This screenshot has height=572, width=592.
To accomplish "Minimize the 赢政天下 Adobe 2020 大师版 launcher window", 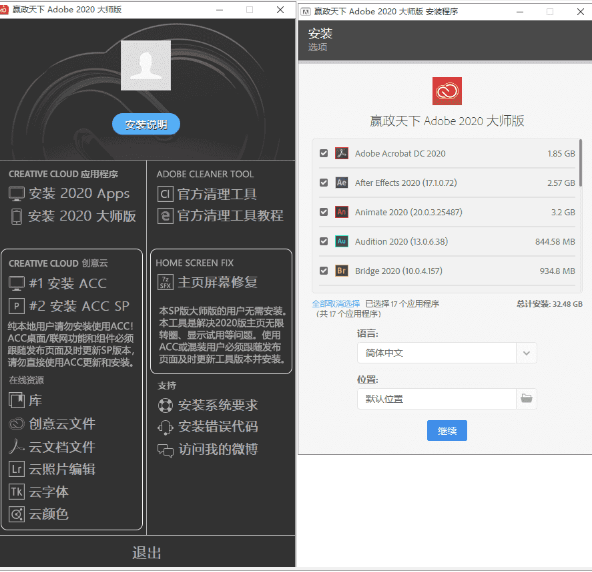I will 219,10.
